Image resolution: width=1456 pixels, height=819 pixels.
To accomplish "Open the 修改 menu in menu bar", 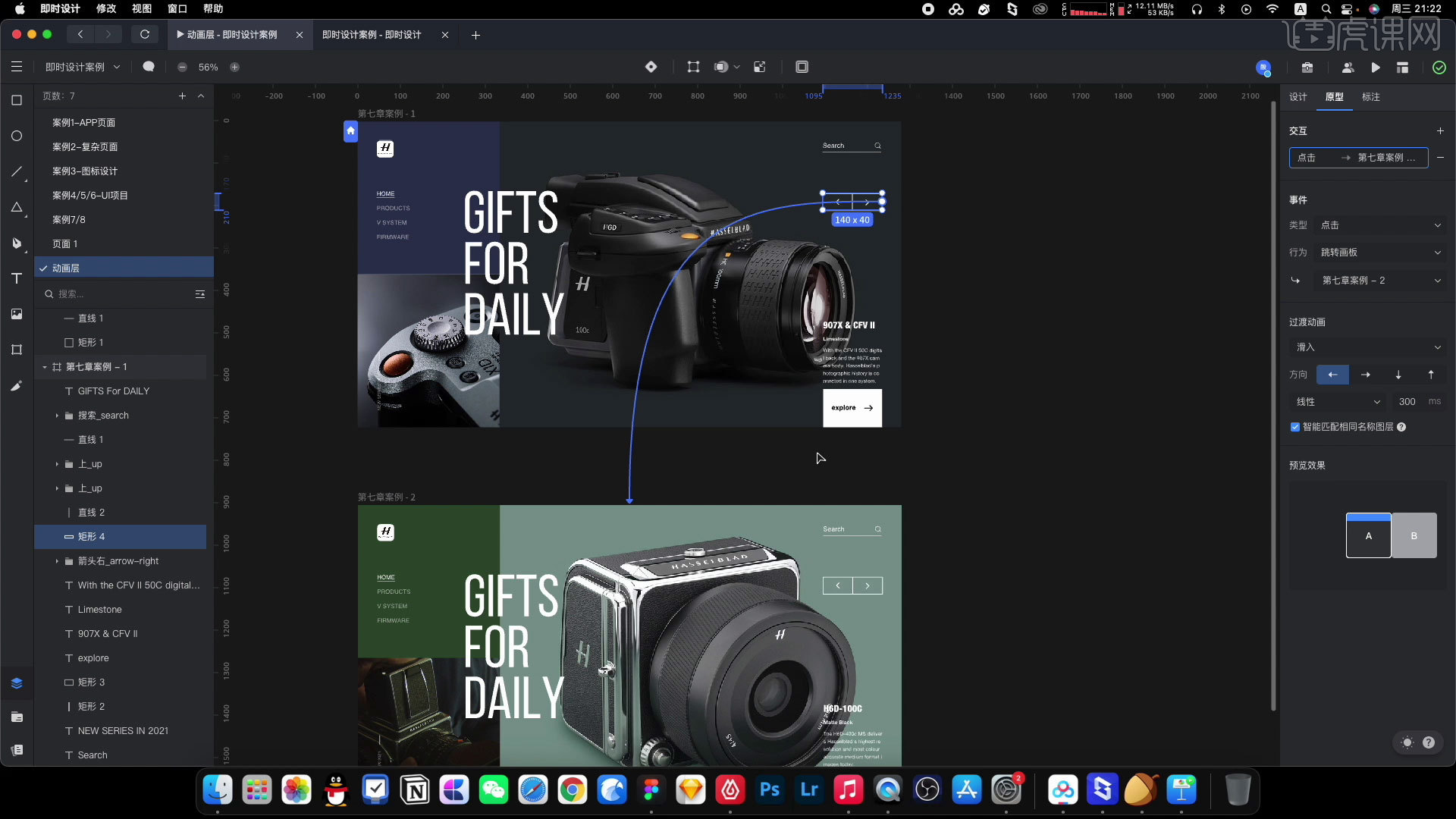I will [106, 8].
